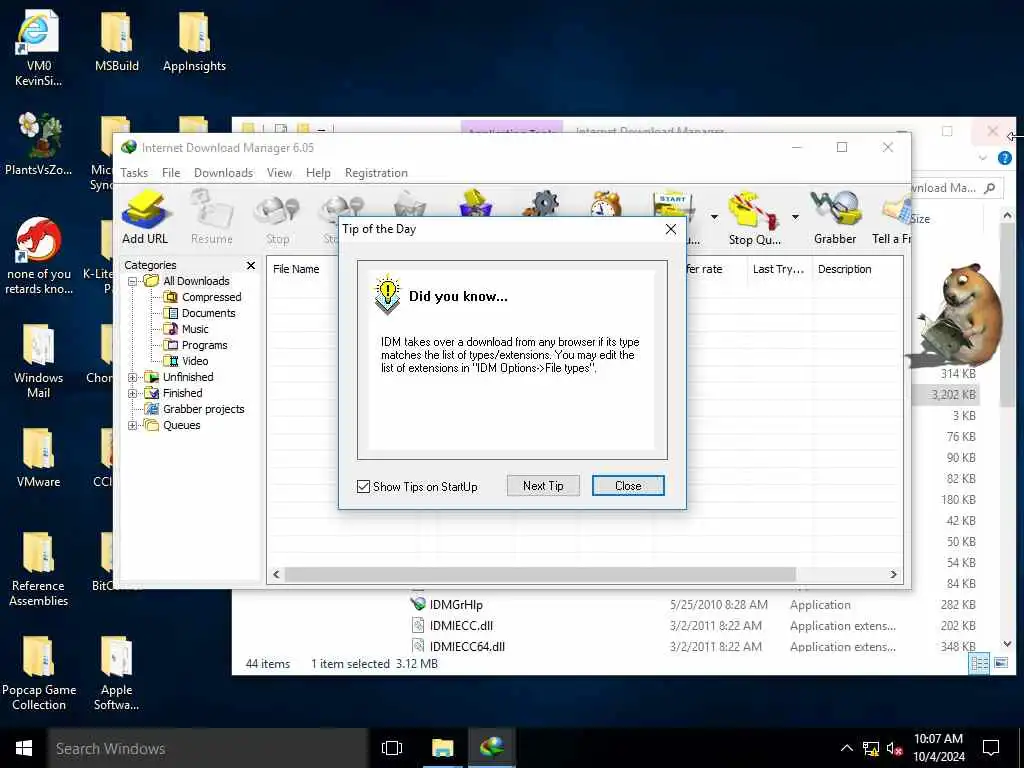The width and height of the screenshot is (1024, 768).
Task: Open the View menu in IDM
Action: pyautogui.click(x=279, y=172)
